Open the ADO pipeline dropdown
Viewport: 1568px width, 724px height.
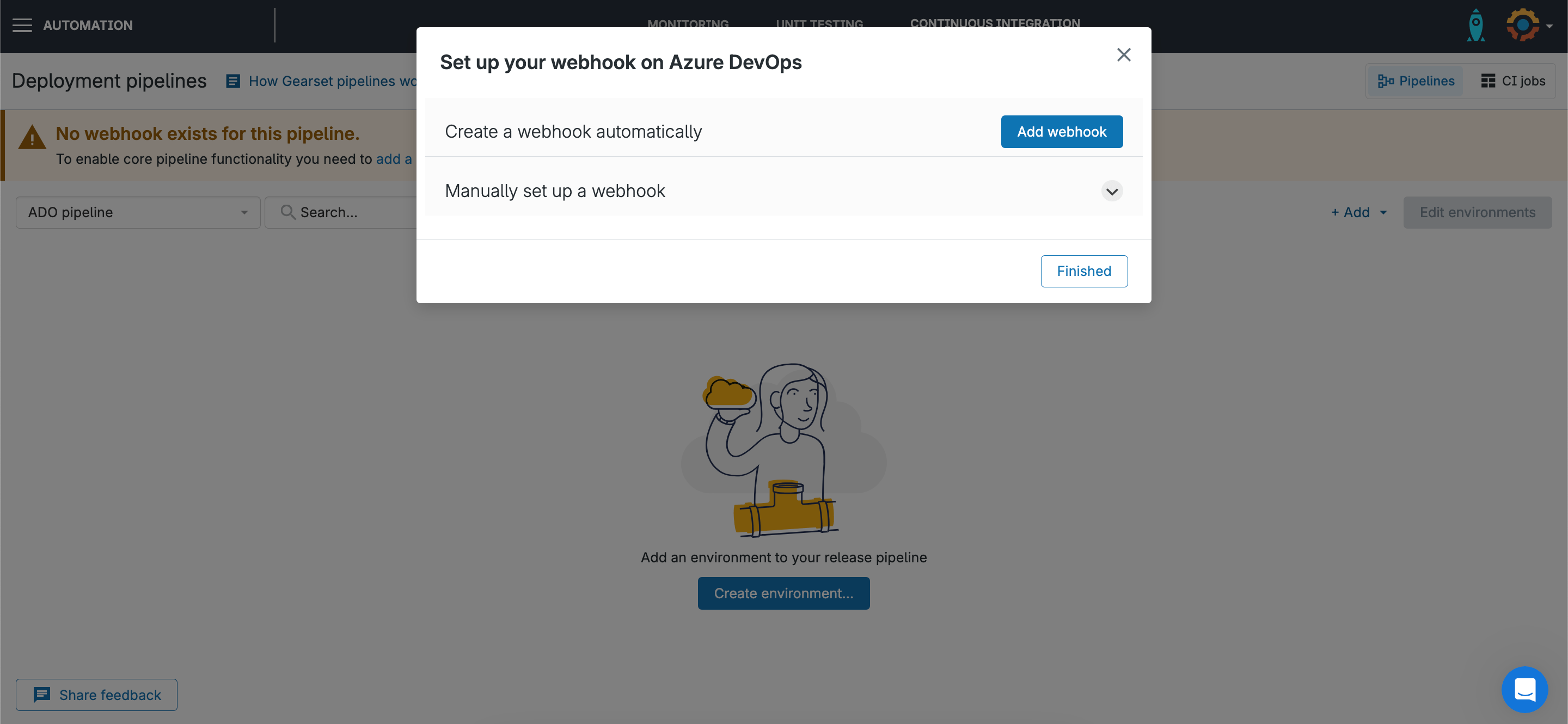click(x=138, y=212)
